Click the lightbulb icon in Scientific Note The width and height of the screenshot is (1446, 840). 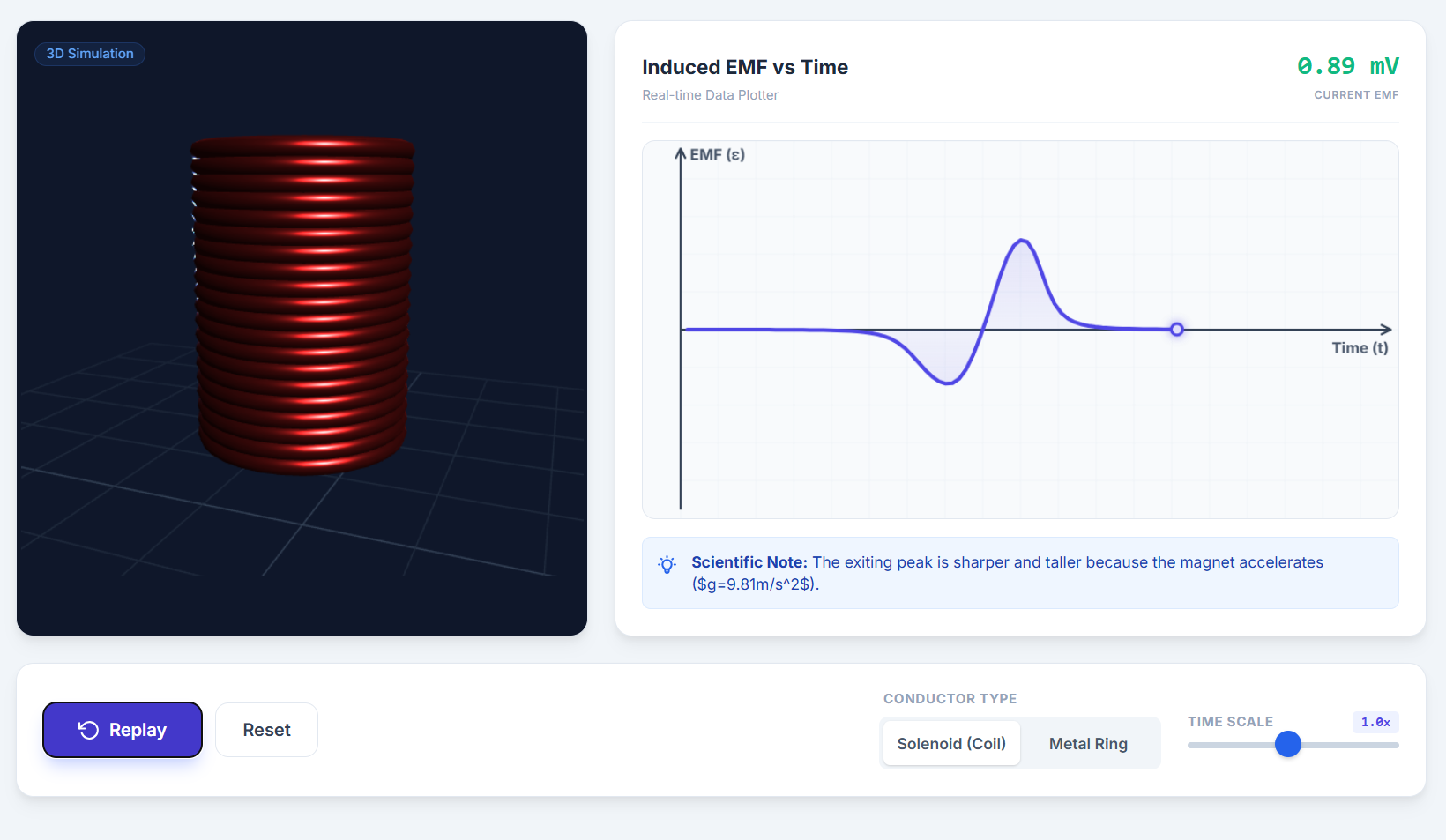pos(667,564)
